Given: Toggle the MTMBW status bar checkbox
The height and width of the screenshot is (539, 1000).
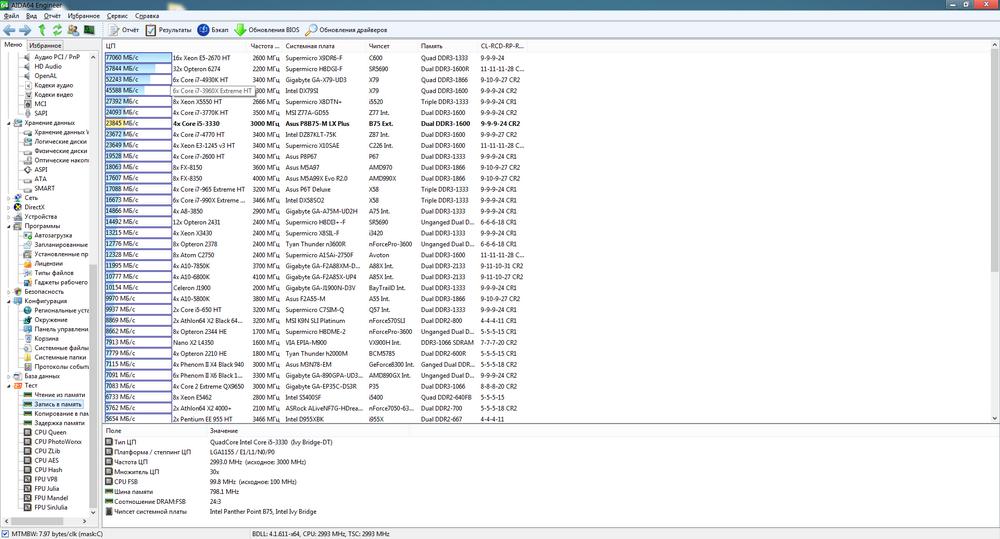Looking at the screenshot, I should click(x=5, y=534).
